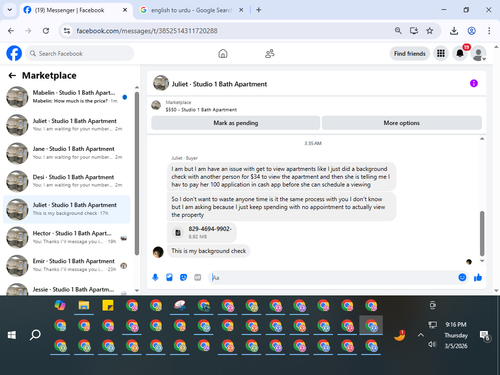The image size is (500, 375).
Task: Click the message text field
Action: pos(333,278)
